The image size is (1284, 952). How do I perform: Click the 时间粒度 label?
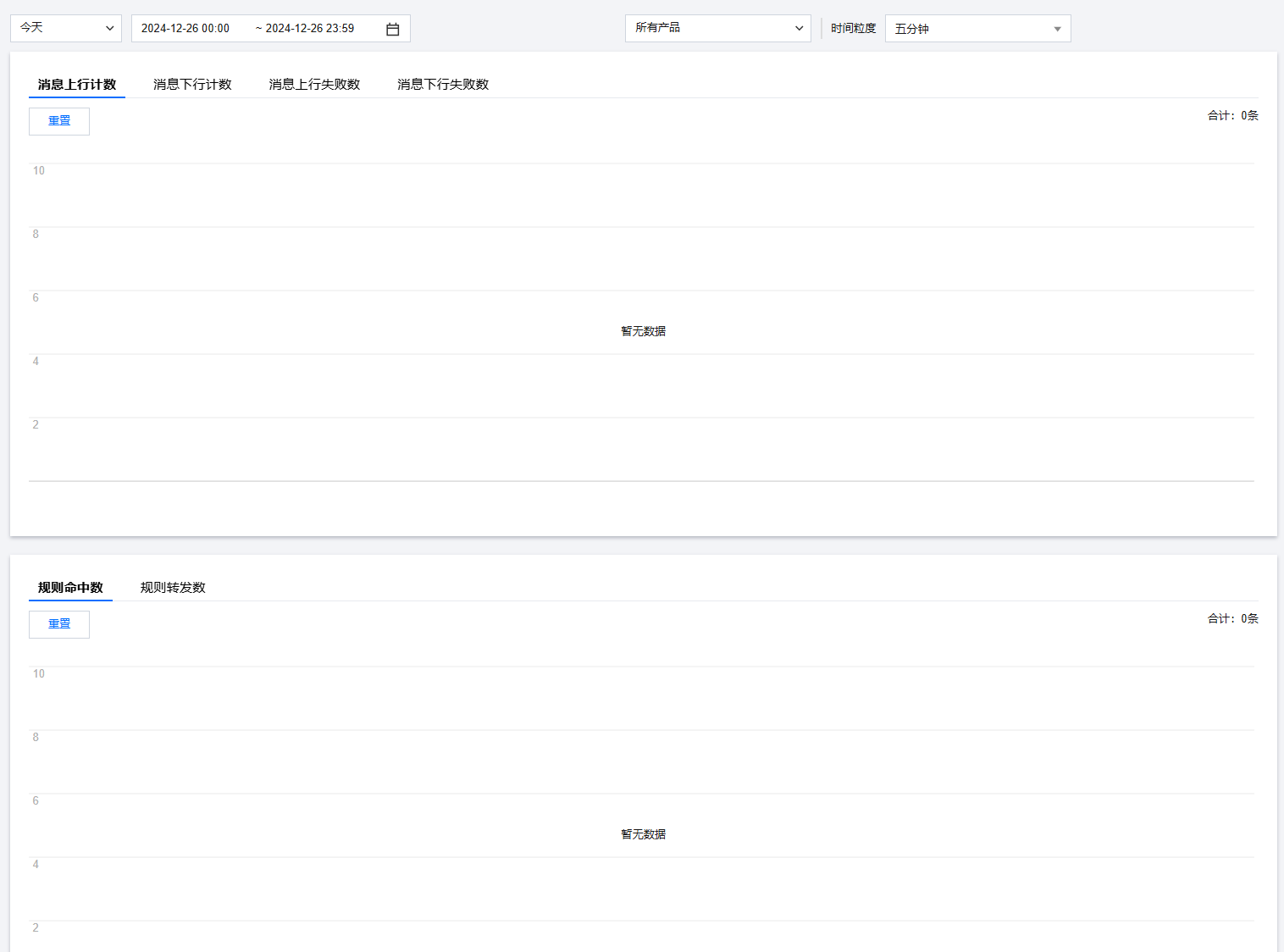pyautogui.click(x=853, y=29)
